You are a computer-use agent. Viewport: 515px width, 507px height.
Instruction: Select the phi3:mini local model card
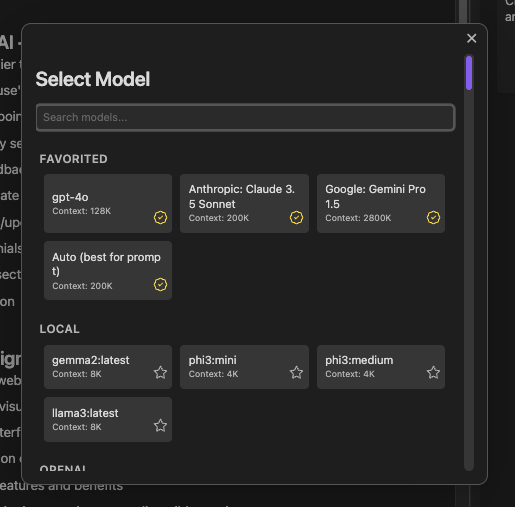click(x=244, y=367)
